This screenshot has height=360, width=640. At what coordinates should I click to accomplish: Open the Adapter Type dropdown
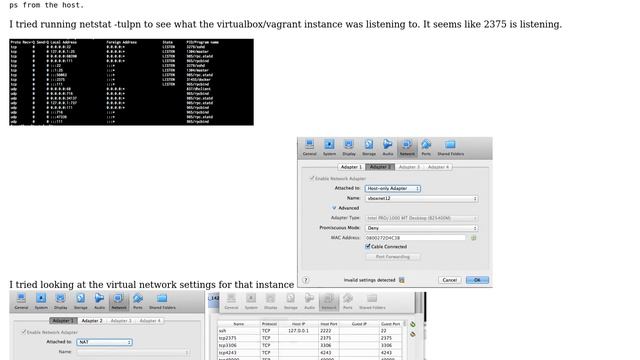(421, 218)
